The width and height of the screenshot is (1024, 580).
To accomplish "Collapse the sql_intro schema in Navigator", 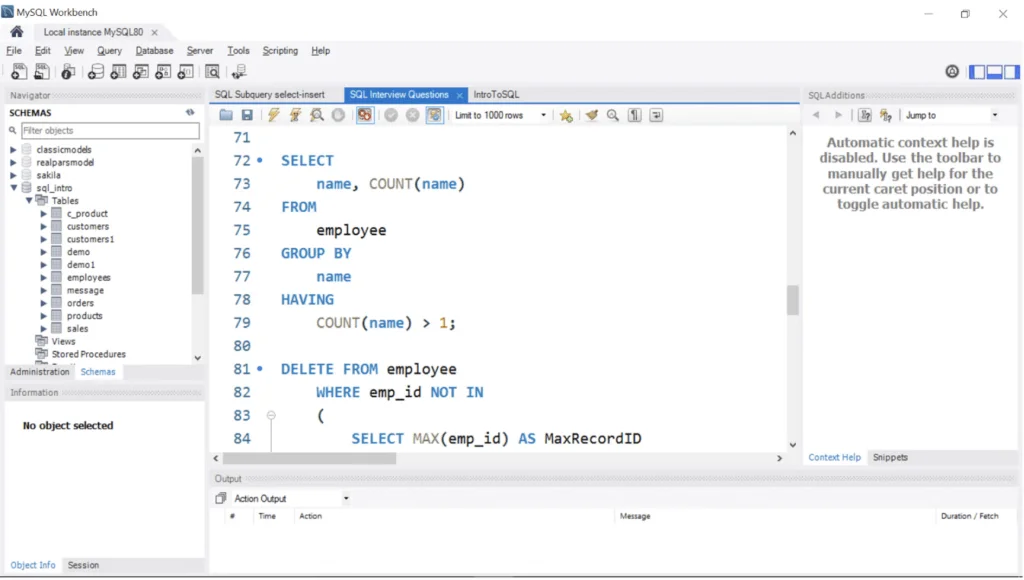I will (x=13, y=187).
